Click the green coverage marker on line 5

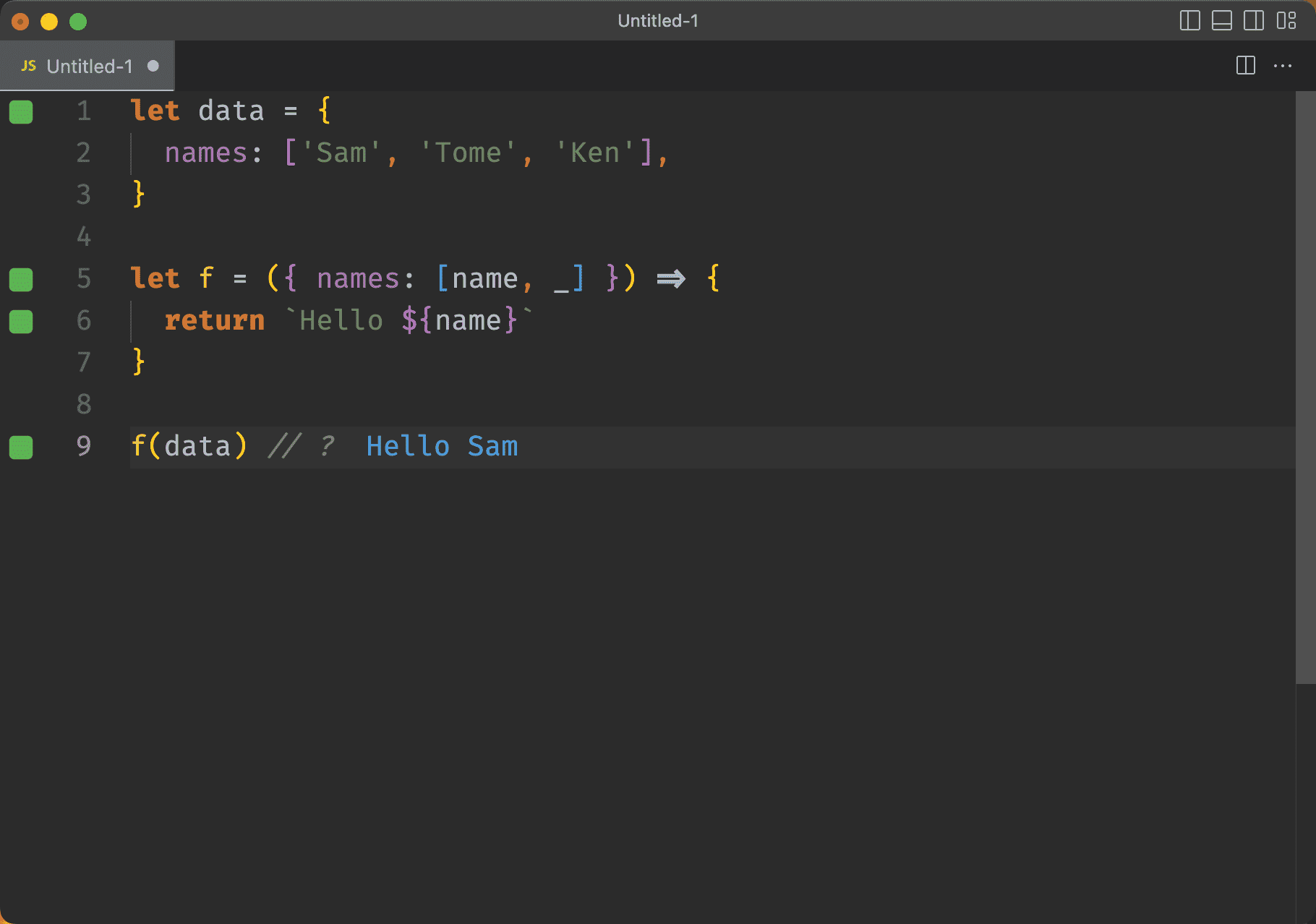point(21,279)
